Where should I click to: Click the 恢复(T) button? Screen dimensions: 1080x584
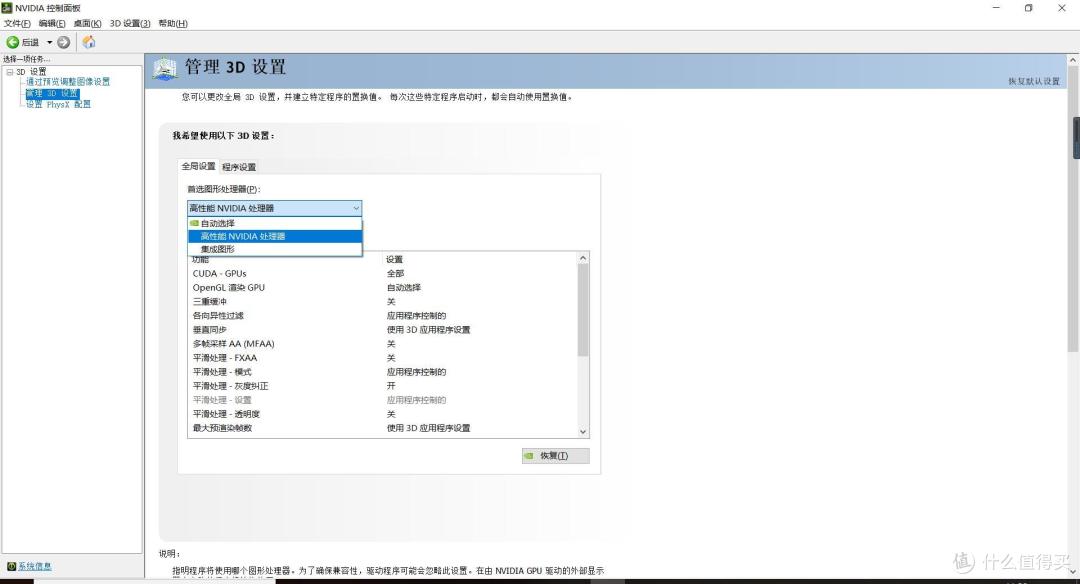coord(555,456)
